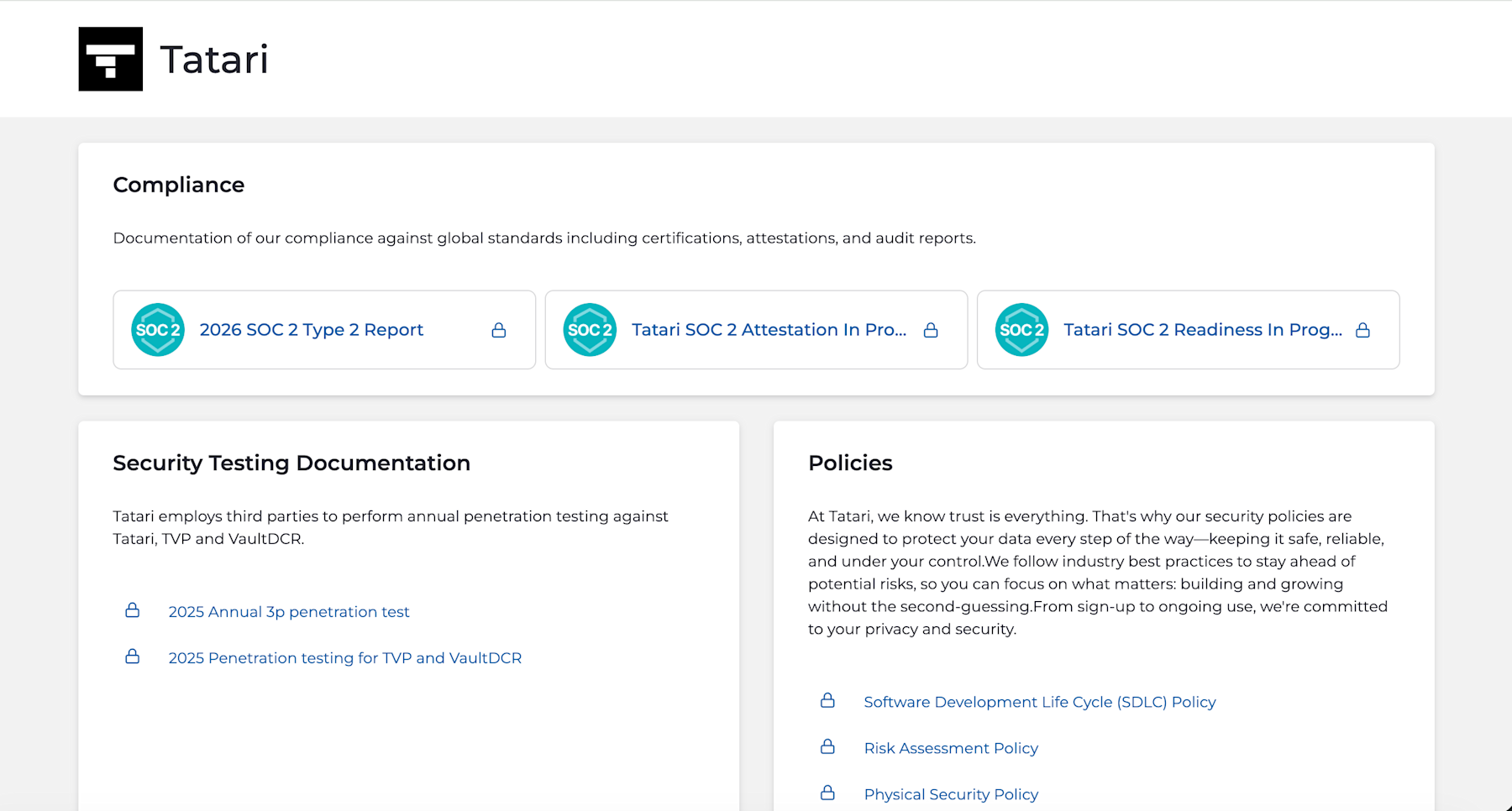Click lock icon beside TVP and VaultDCR penetration testing
Screen dimensions: 1512x811
[133, 656]
